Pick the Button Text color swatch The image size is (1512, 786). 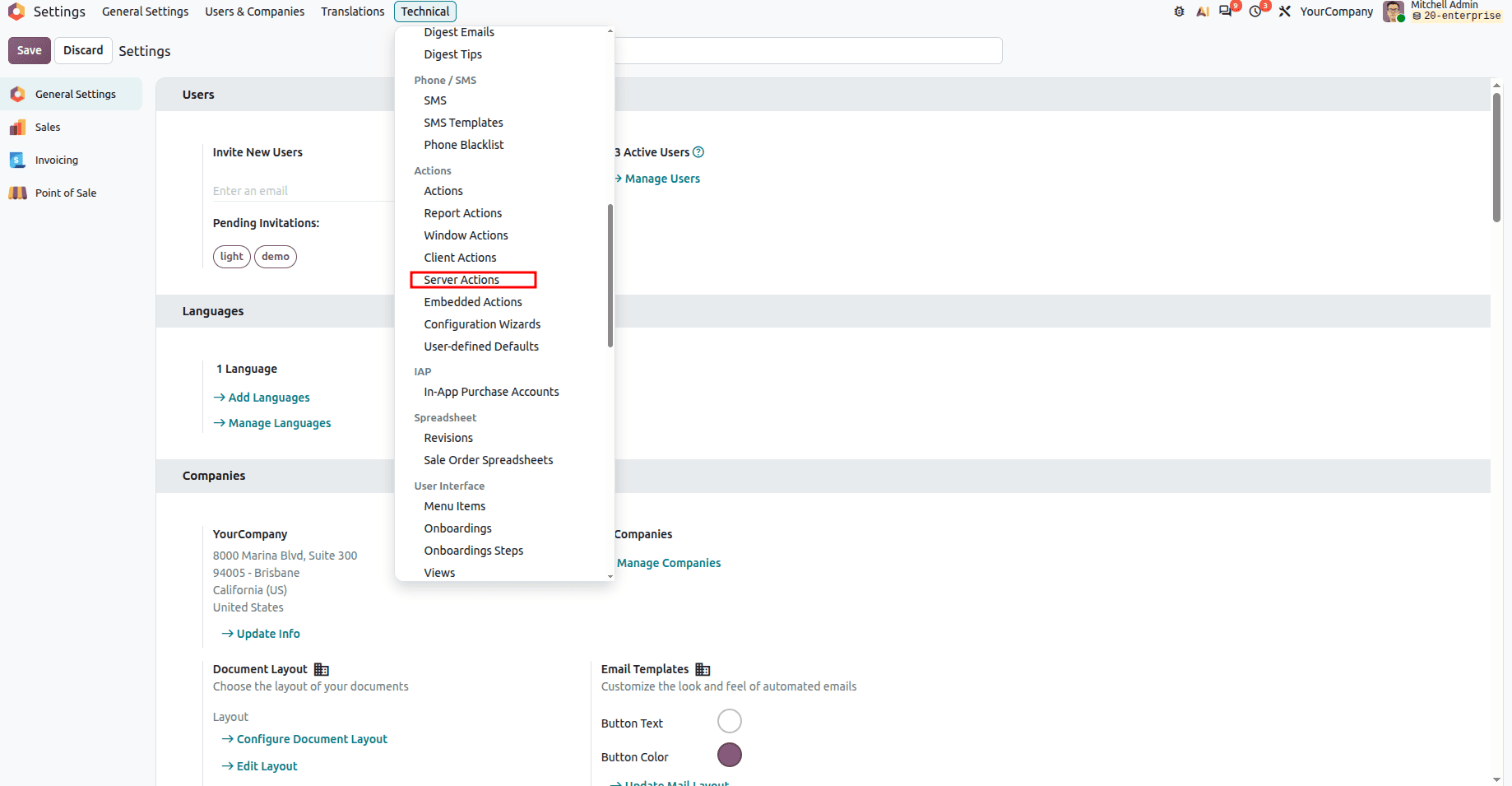[x=730, y=722]
